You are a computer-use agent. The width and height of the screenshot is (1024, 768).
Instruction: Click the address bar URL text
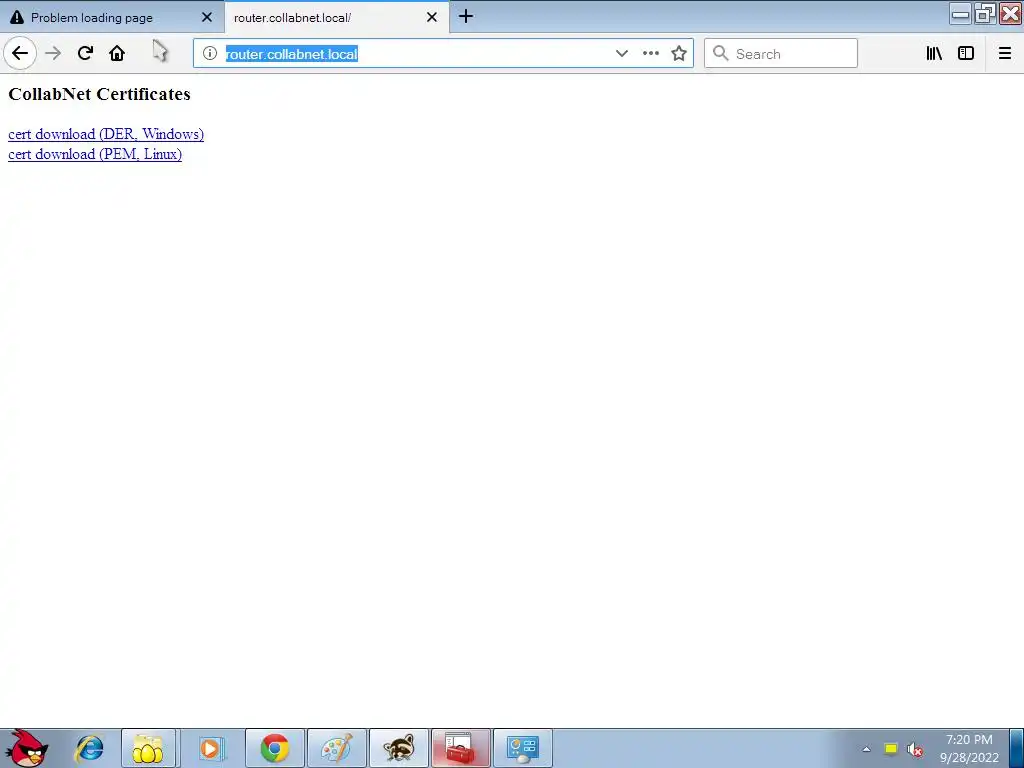click(x=292, y=54)
